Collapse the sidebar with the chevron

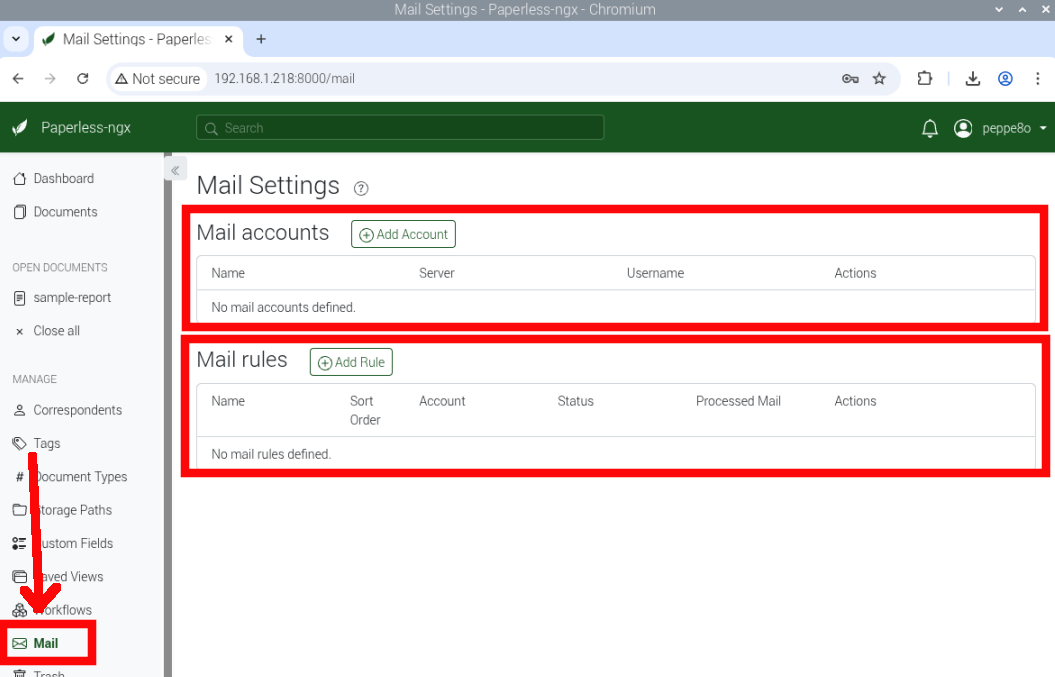(x=176, y=169)
